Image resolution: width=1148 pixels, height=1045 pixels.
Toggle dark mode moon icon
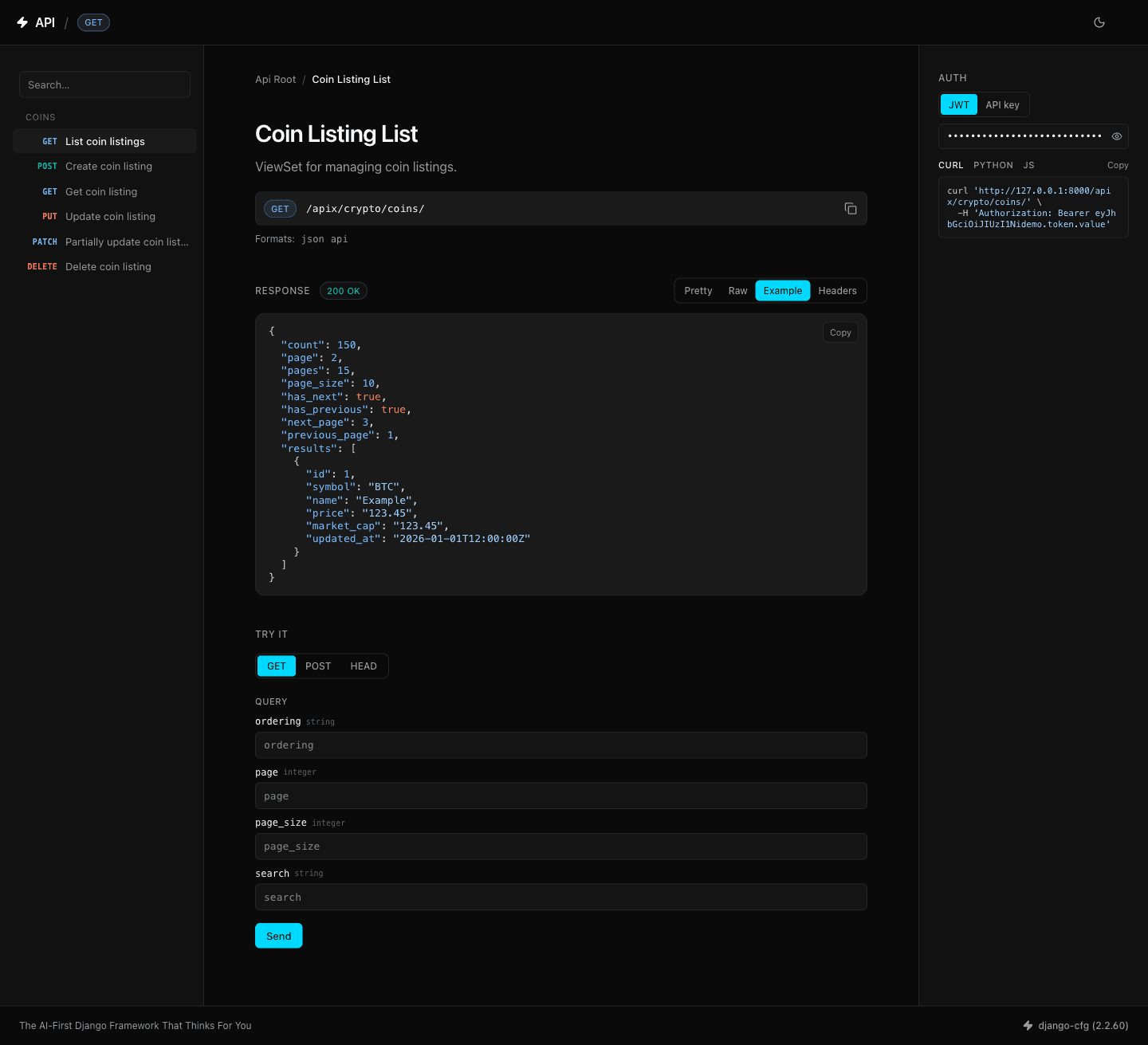[1099, 22]
